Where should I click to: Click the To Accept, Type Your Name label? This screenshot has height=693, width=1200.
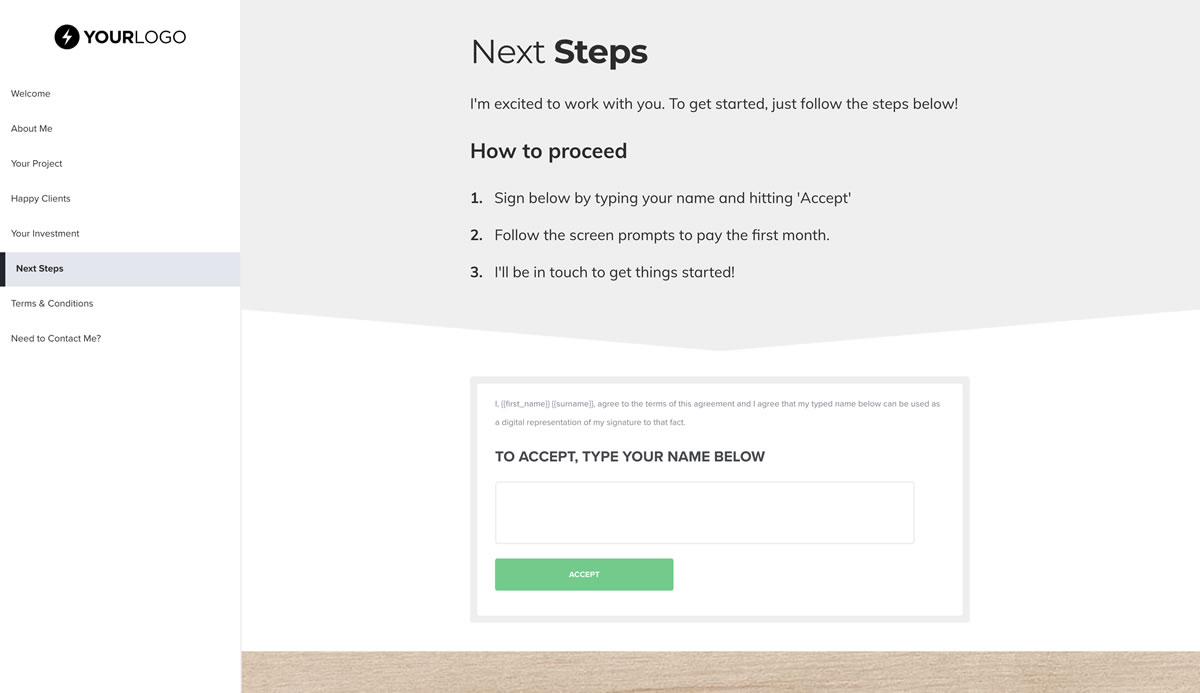pyautogui.click(x=630, y=457)
